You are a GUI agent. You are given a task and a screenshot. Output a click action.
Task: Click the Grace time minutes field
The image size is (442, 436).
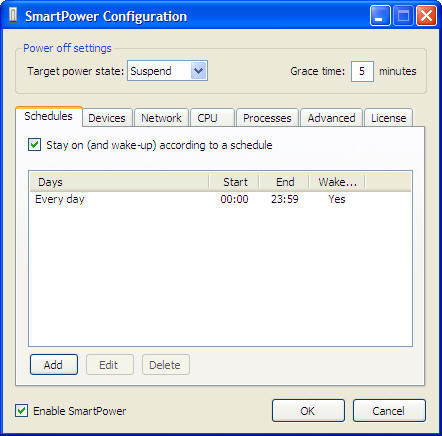[362, 71]
